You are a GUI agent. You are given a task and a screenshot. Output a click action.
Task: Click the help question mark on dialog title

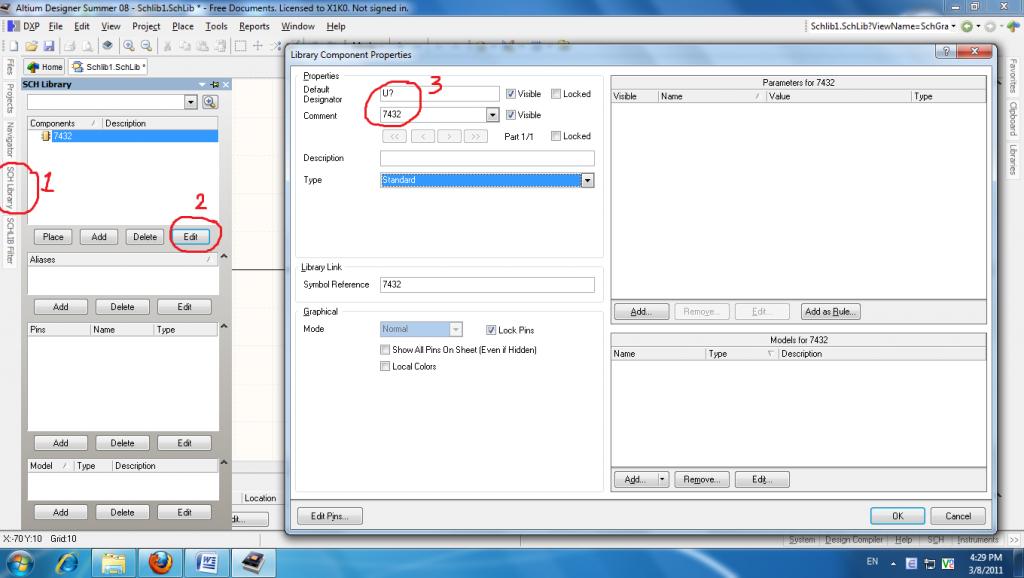(946, 52)
